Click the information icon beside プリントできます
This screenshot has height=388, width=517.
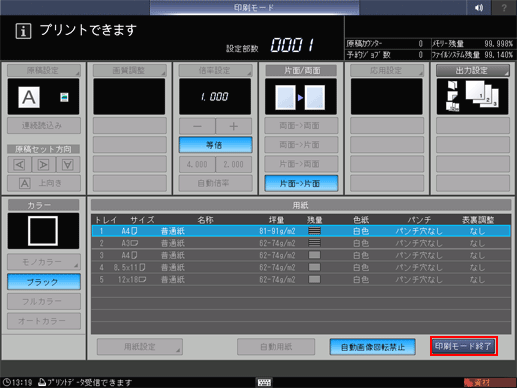(23, 31)
